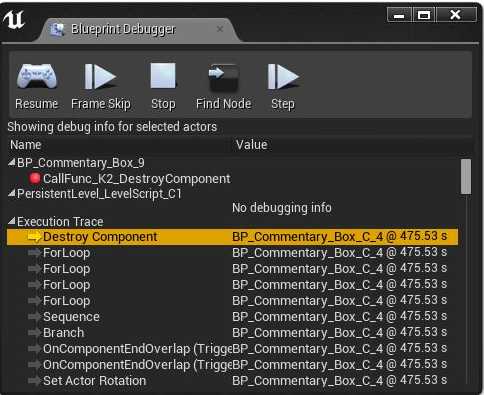The height and width of the screenshot is (395, 484).
Task: Click the Step icon
Action: pos(283,77)
